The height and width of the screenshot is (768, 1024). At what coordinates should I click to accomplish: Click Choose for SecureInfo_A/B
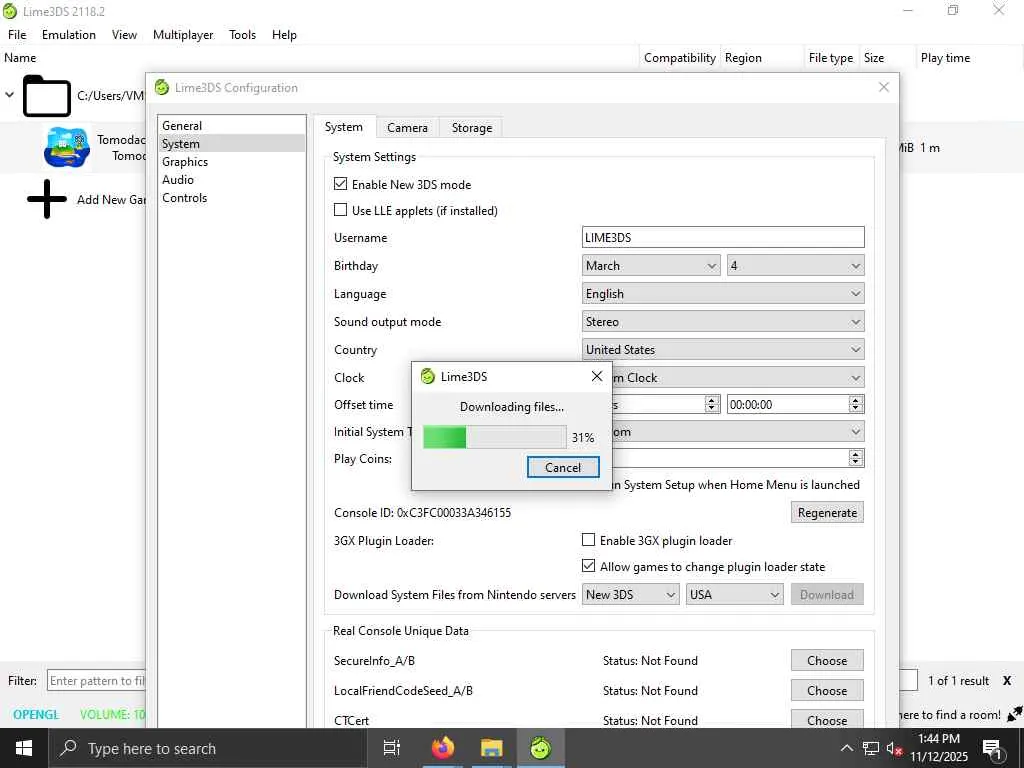[x=827, y=660]
